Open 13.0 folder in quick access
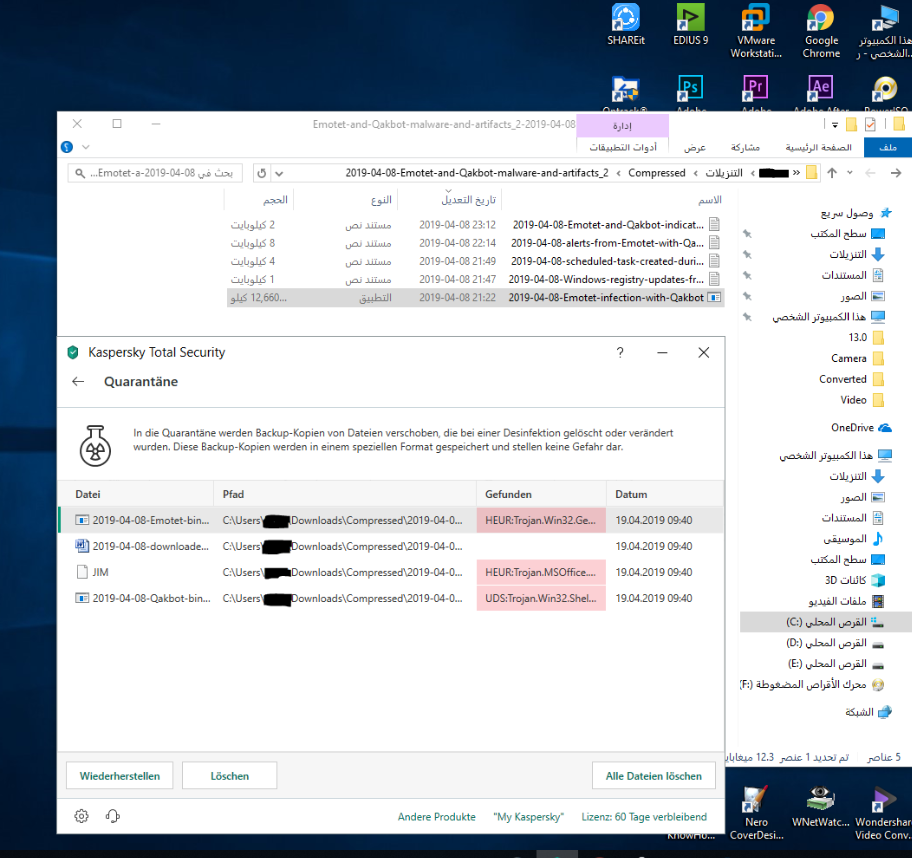Viewport: 912px width, 858px height. (x=866, y=337)
